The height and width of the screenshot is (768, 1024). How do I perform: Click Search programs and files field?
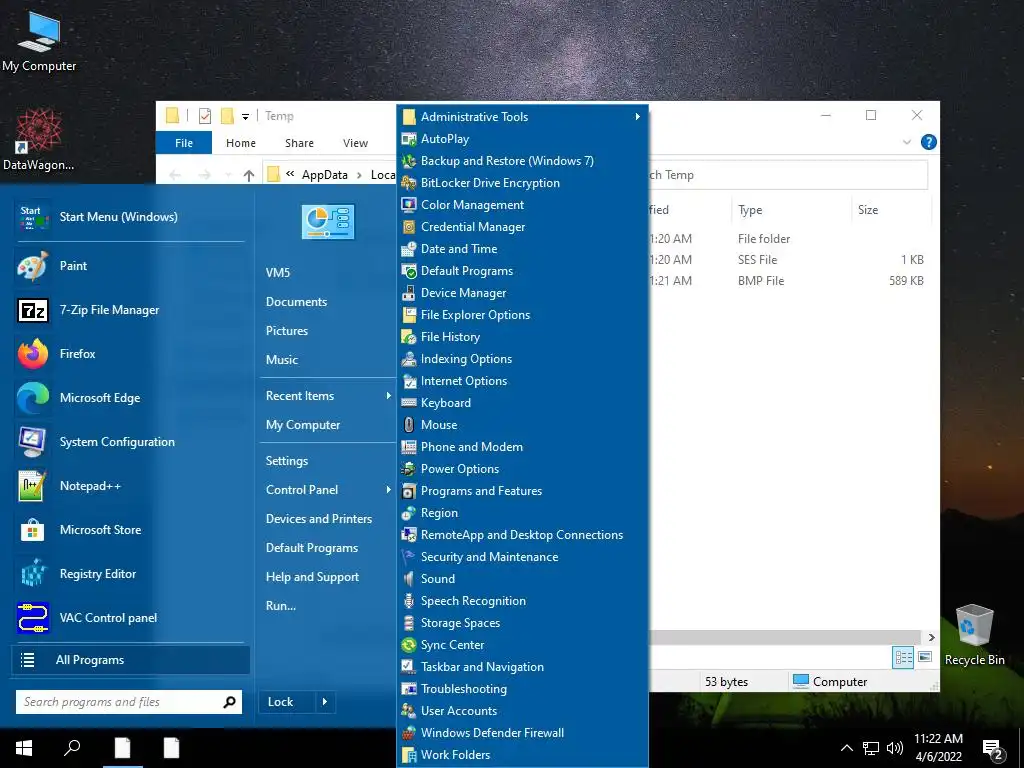118,702
